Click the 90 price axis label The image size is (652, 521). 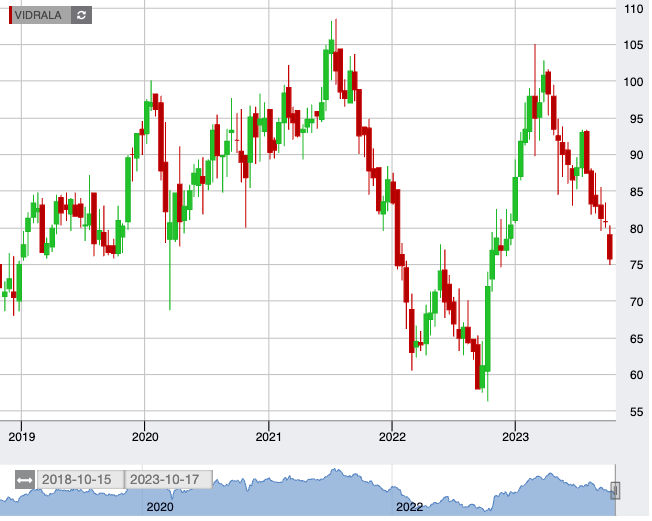[x=637, y=155]
